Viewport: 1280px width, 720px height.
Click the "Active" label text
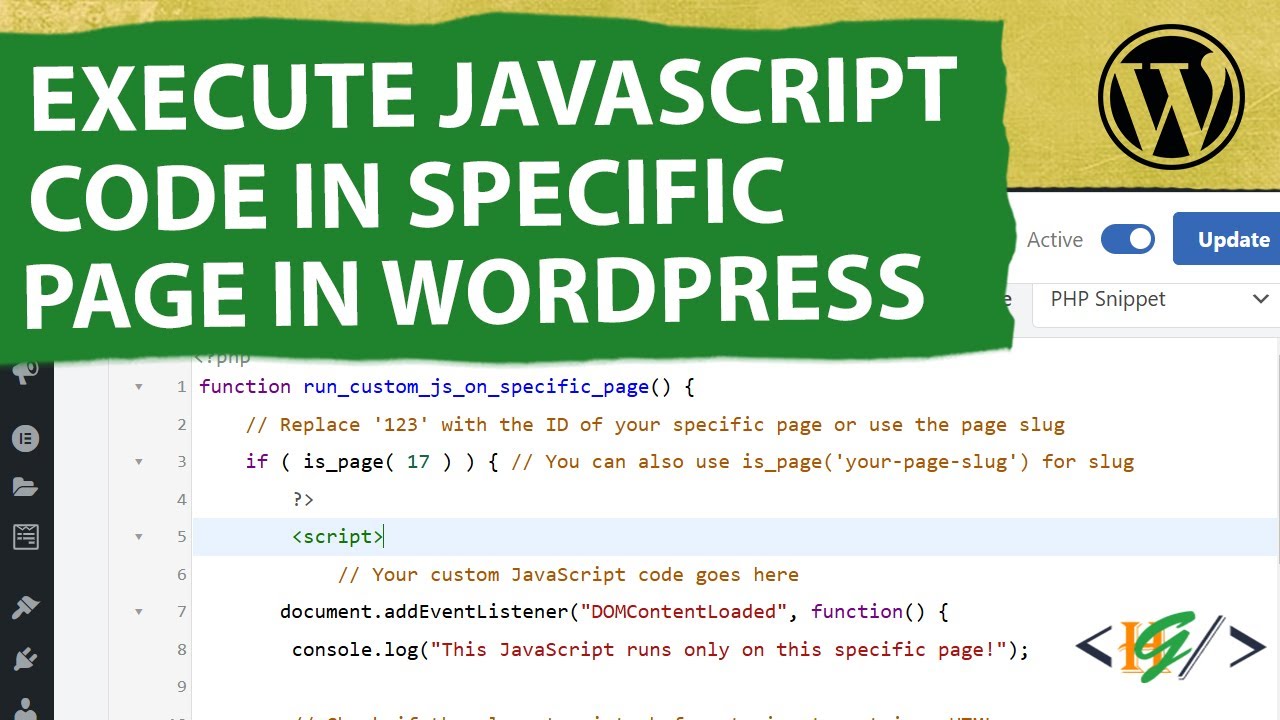click(x=1055, y=240)
